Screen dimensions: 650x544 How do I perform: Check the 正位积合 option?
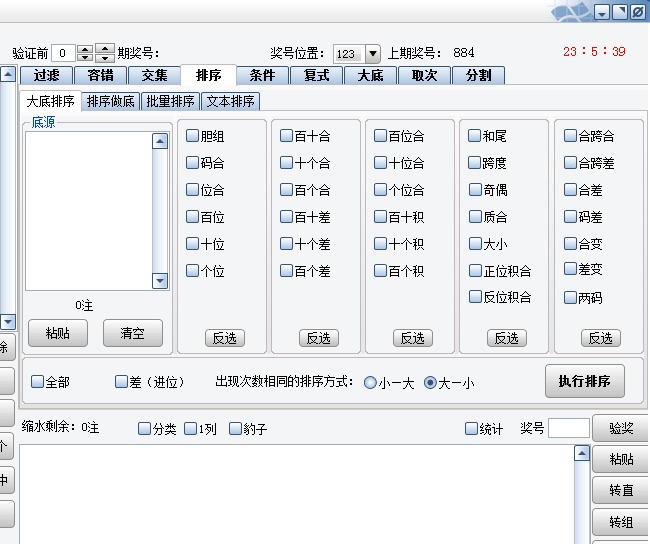coord(475,271)
